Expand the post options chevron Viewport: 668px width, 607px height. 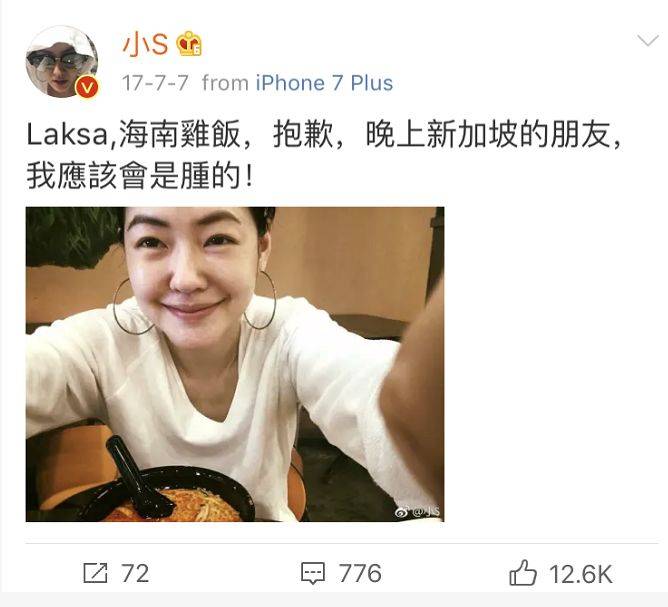pyautogui.click(x=648, y=41)
